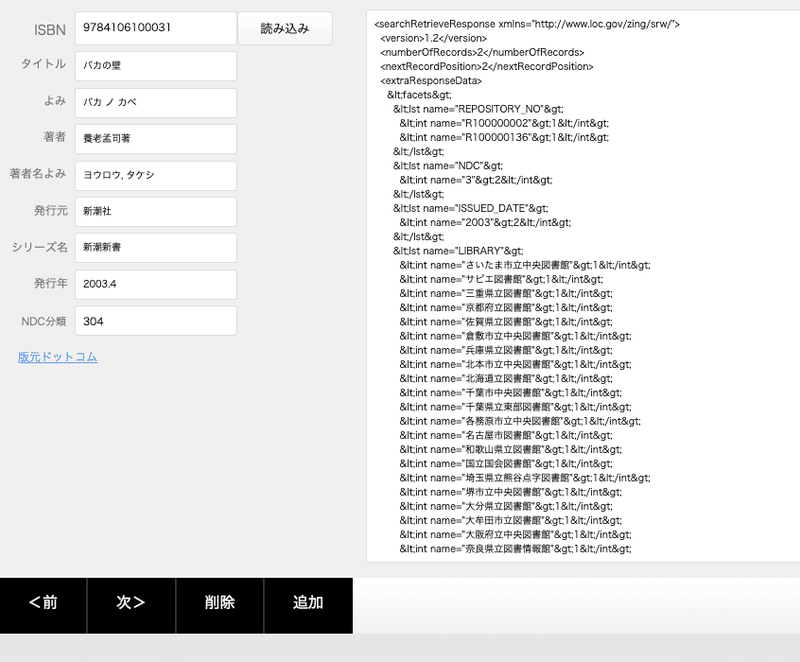The image size is (800, 662).
Task: Click the 国立国会図書館 entry line
Action: [506, 464]
